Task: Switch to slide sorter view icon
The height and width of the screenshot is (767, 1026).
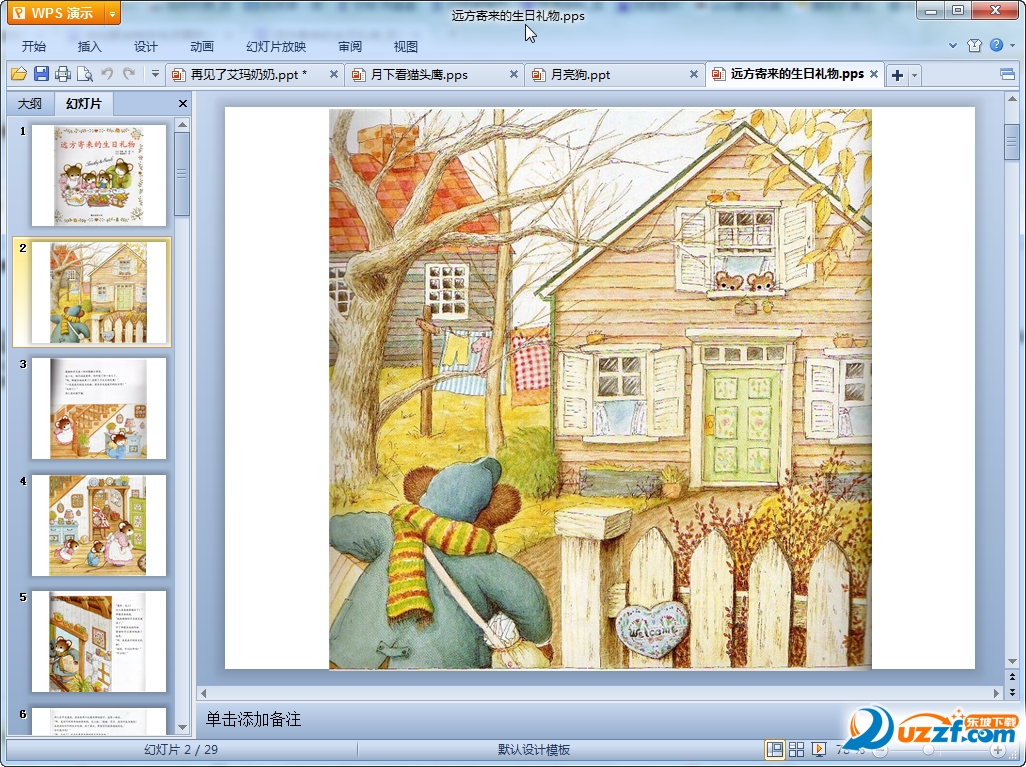Action: pos(796,749)
